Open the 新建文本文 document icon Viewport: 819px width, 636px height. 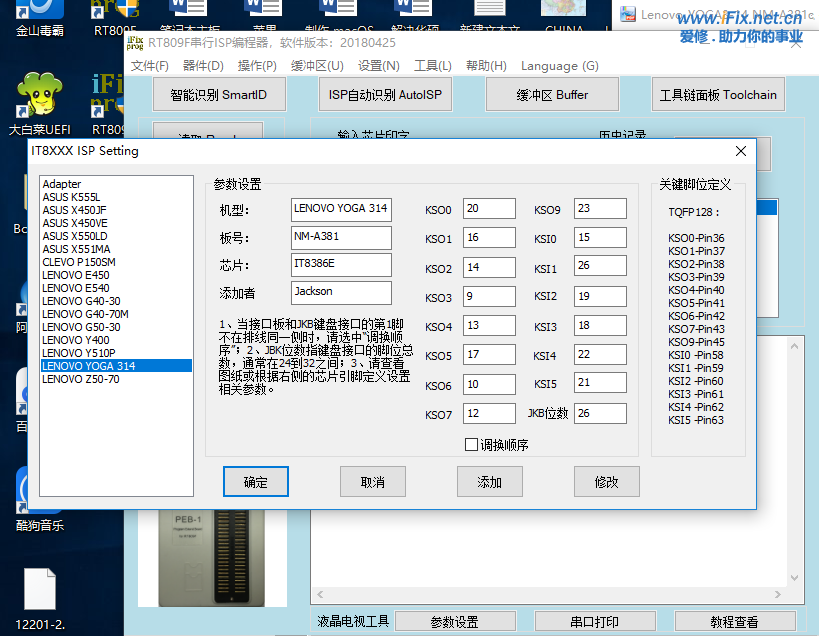pyautogui.click(x=490, y=14)
